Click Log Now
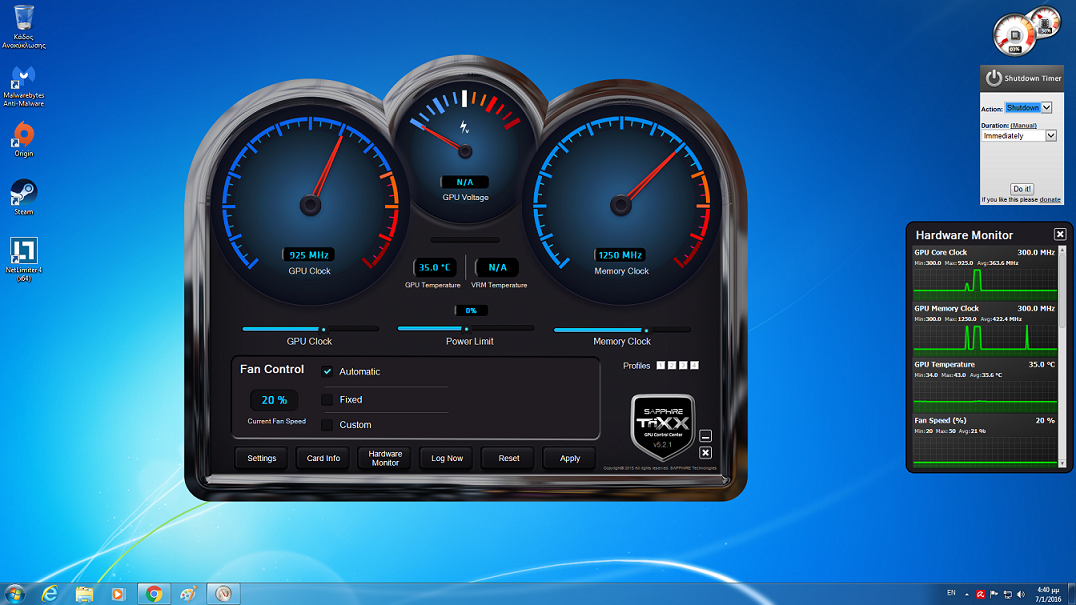The width and height of the screenshot is (1076, 605). [447, 458]
